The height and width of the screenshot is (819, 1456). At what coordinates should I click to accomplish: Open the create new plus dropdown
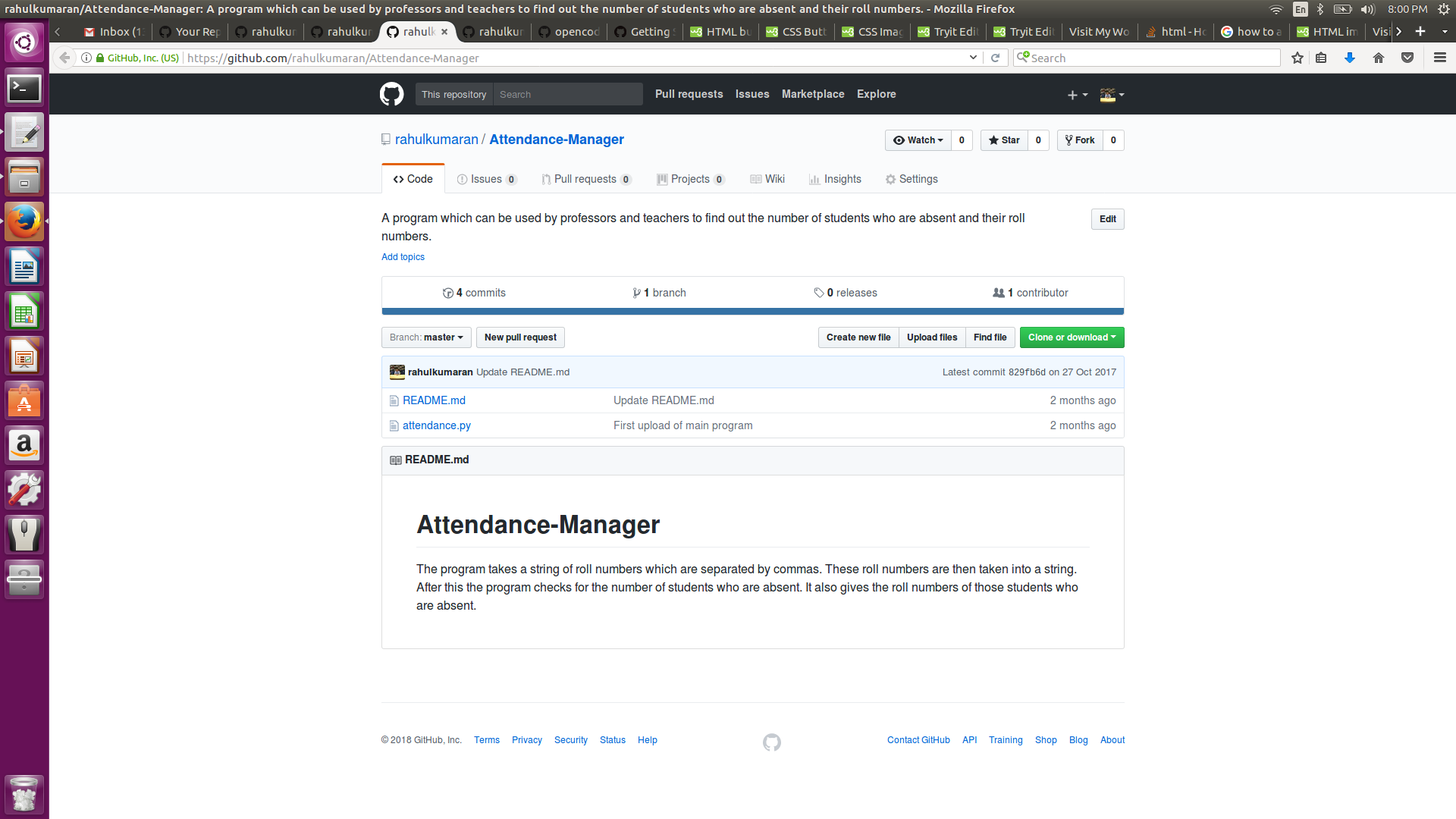(1078, 95)
